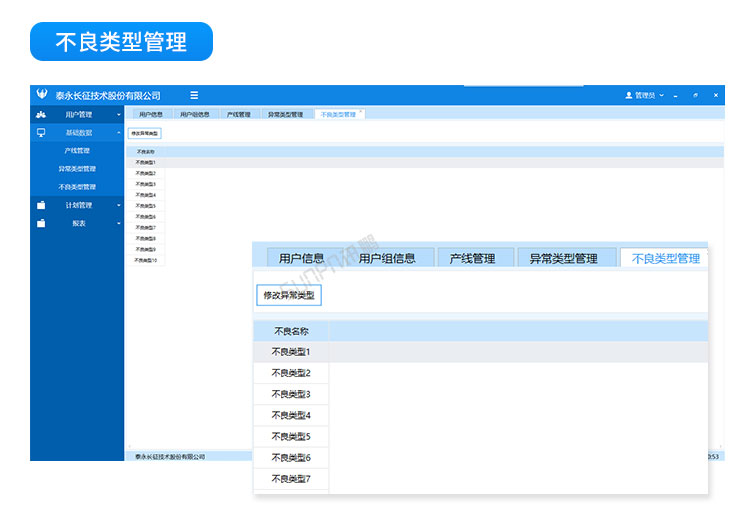Click the people icon beside 用户管理
This screenshot has height=520, width=750.
[x=41, y=115]
